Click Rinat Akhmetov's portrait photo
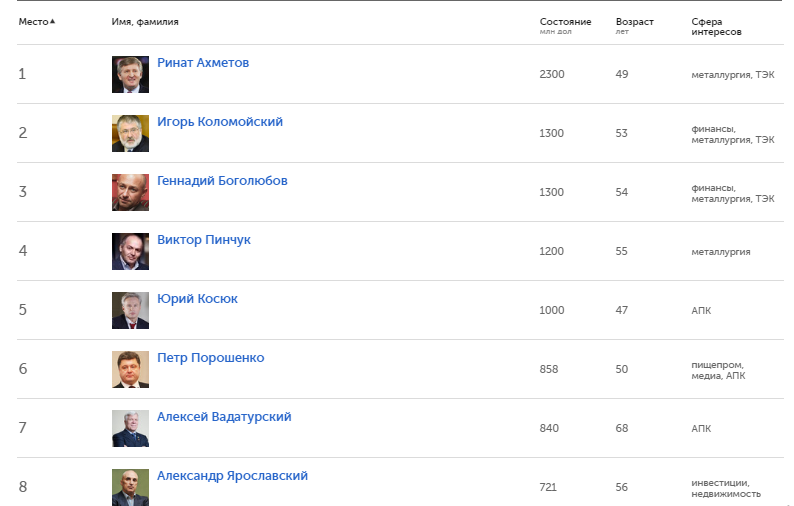The width and height of the screenshot is (794, 506). point(130,74)
